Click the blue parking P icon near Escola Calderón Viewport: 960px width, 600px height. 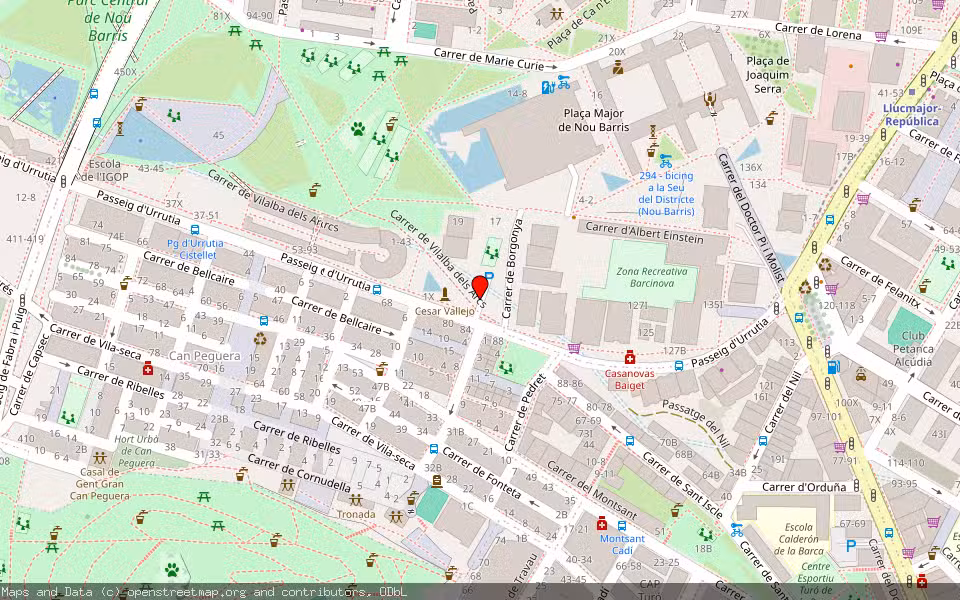(851, 546)
